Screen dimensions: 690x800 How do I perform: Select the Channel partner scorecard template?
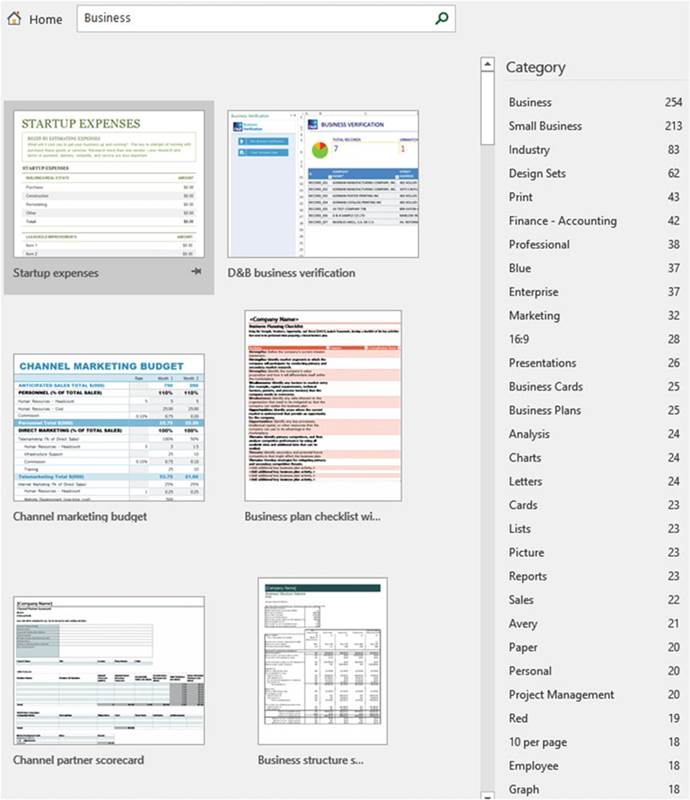(x=108, y=670)
